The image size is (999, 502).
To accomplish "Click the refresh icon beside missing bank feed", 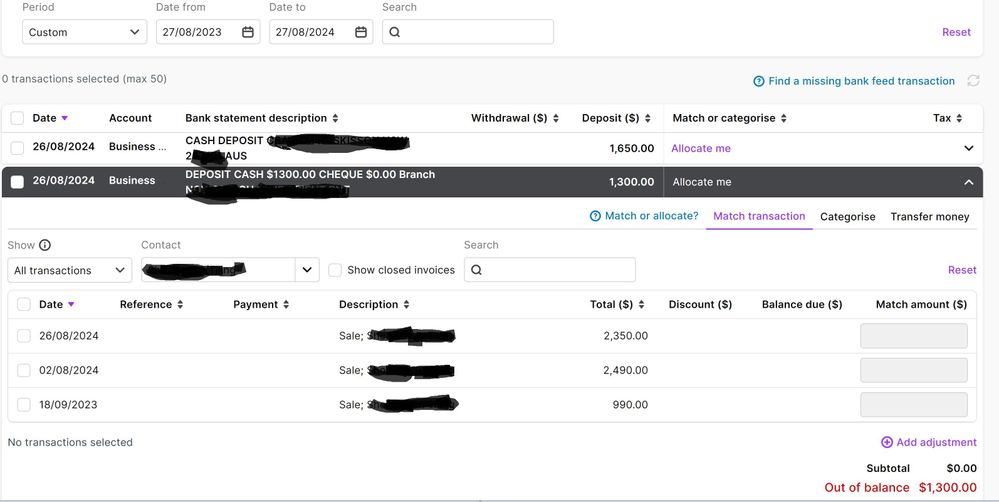I will pyautogui.click(x=975, y=81).
